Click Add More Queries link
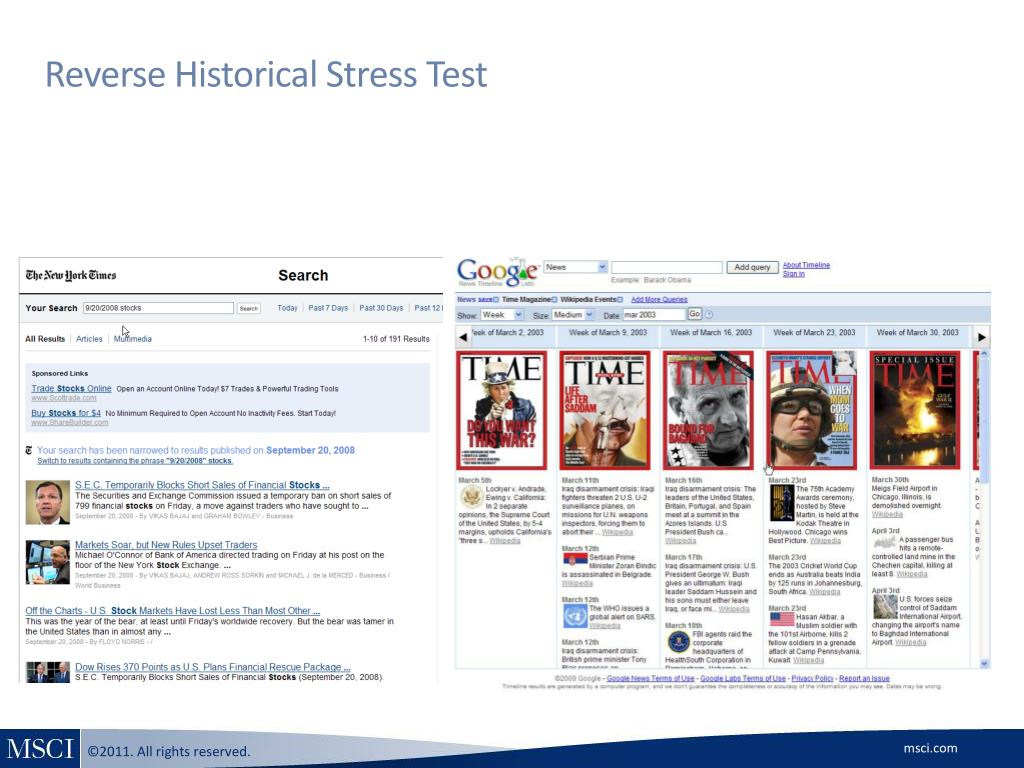This screenshot has height=768, width=1024. [659, 300]
